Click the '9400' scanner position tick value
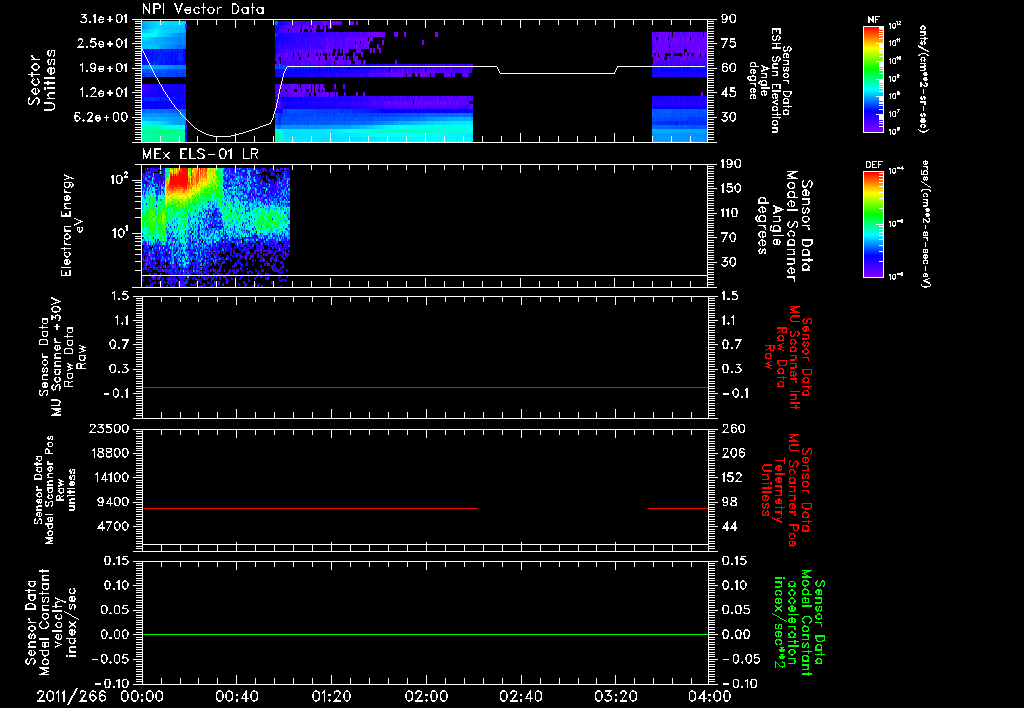Screen dimensions: 1024x708 click(114, 502)
